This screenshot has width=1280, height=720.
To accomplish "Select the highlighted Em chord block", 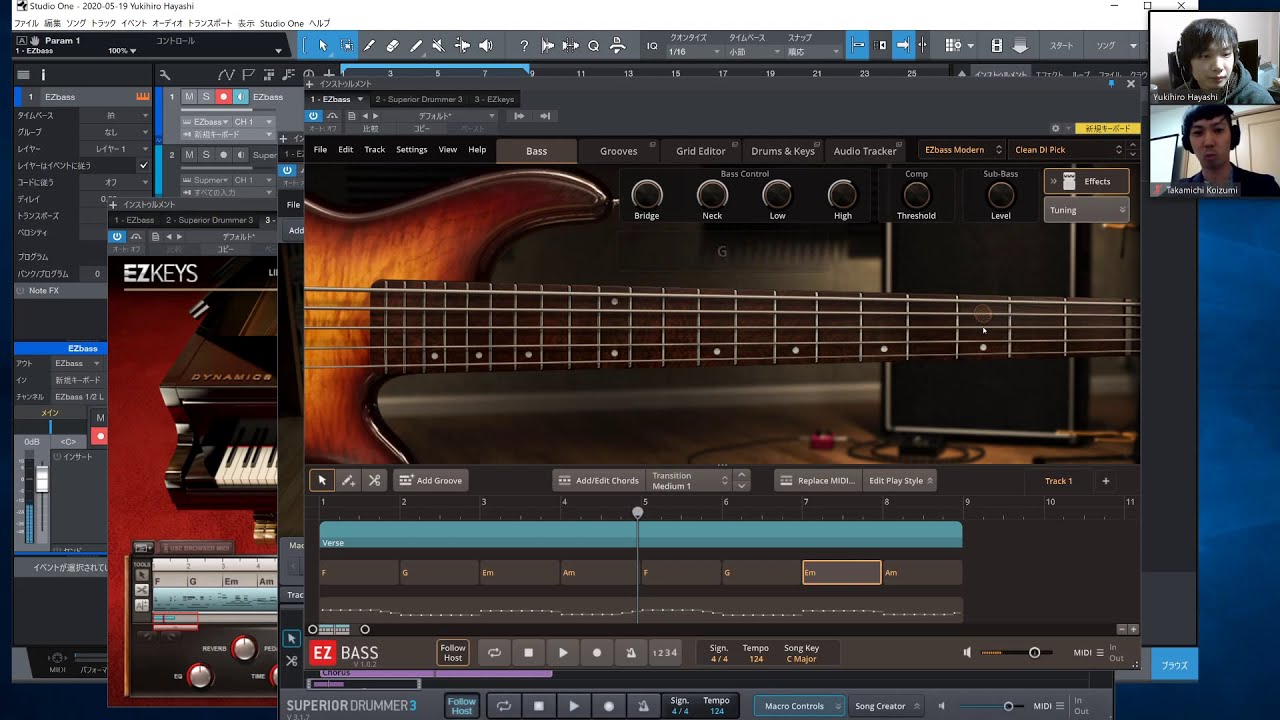I will [x=842, y=572].
